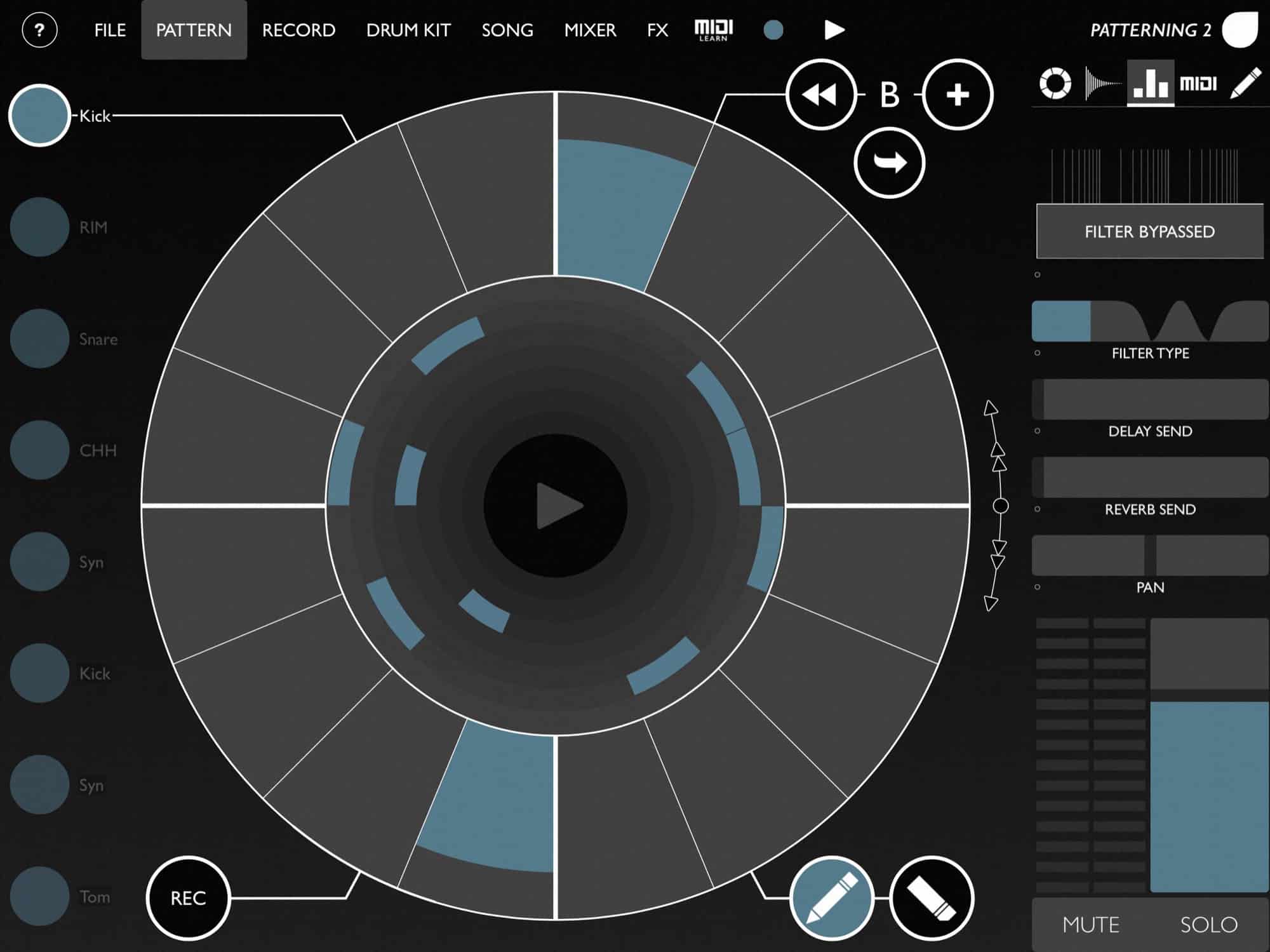Toggle SOLO for the Kick track
The image size is (1270, 952).
pos(1208,924)
